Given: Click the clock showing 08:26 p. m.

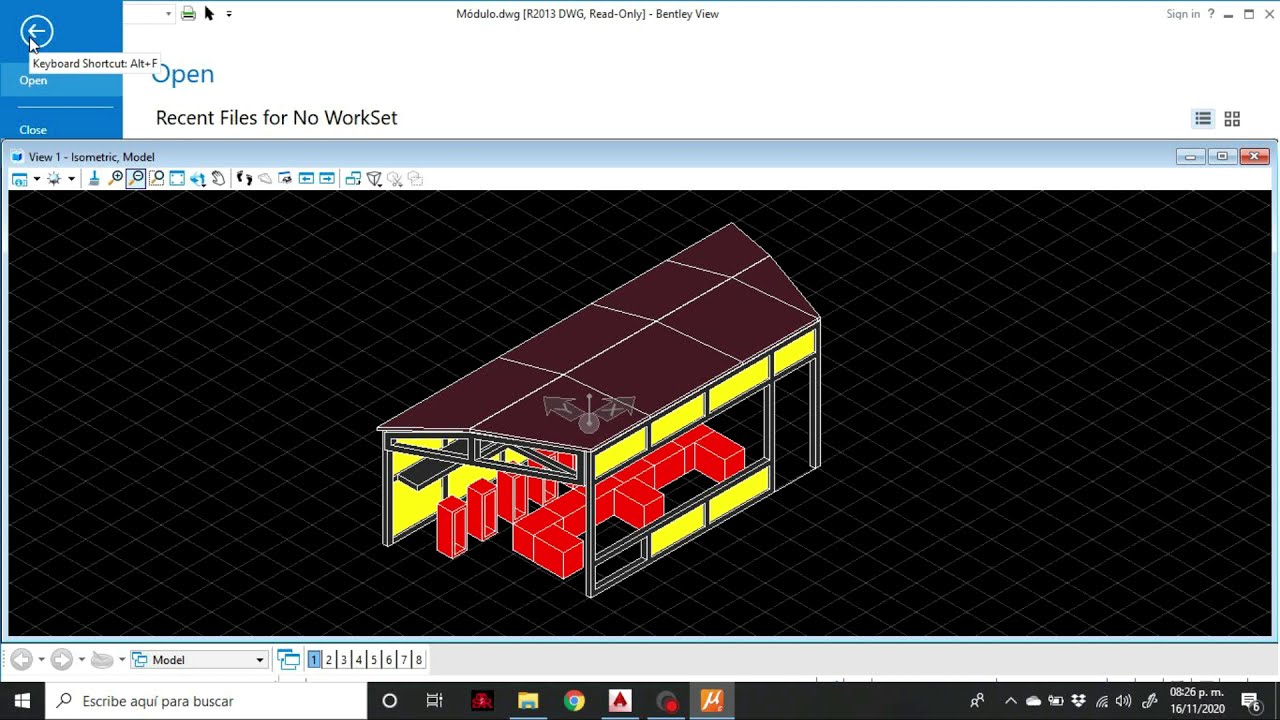Looking at the screenshot, I should 1197,700.
